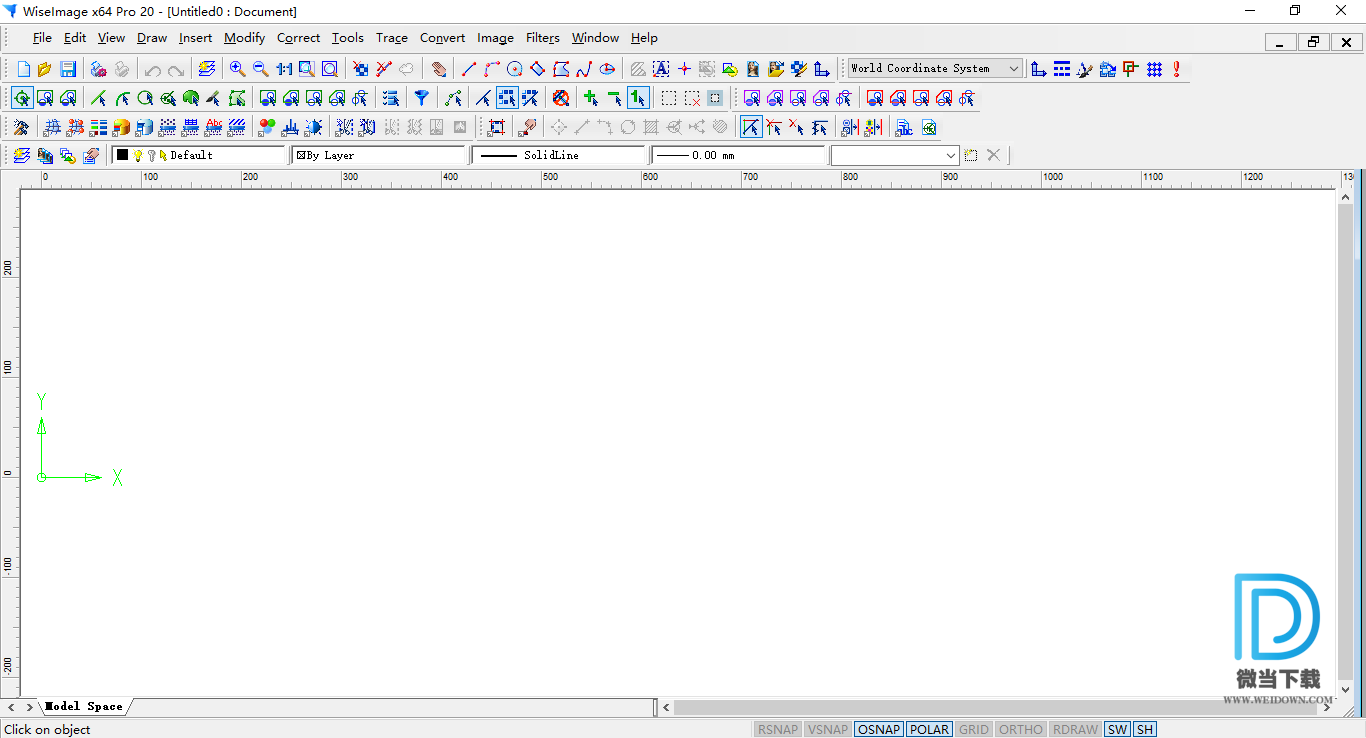The height and width of the screenshot is (738, 1366).
Task: Click the black color swatch in layer box
Action: (122, 155)
